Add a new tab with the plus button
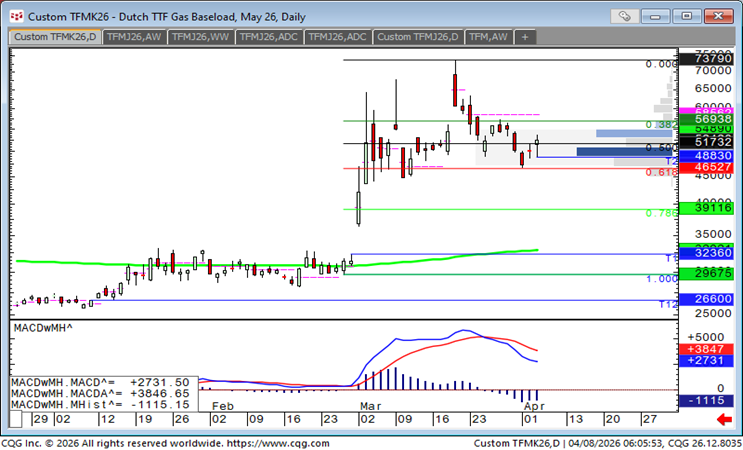Image resolution: width=743 pixels, height=450 pixels. click(x=525, y=37)
